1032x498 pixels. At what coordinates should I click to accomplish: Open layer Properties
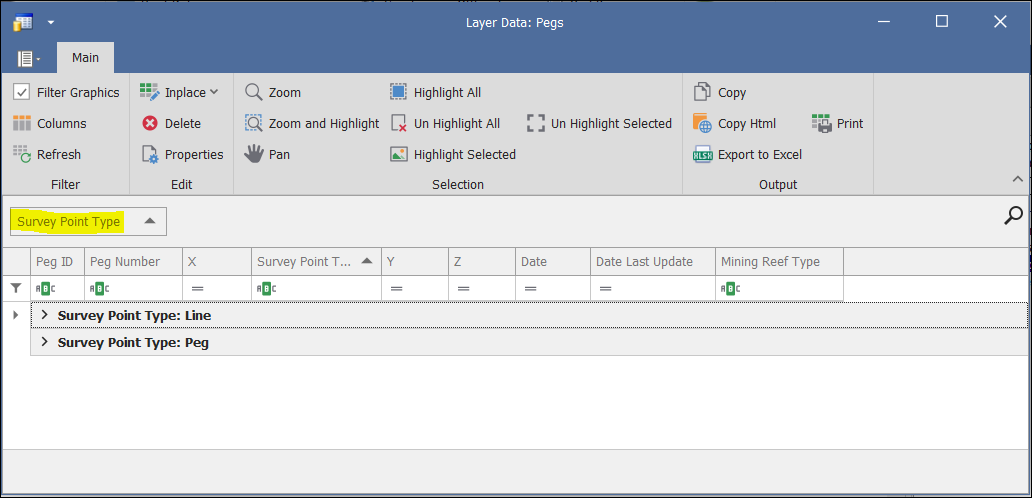click(182, 154)
